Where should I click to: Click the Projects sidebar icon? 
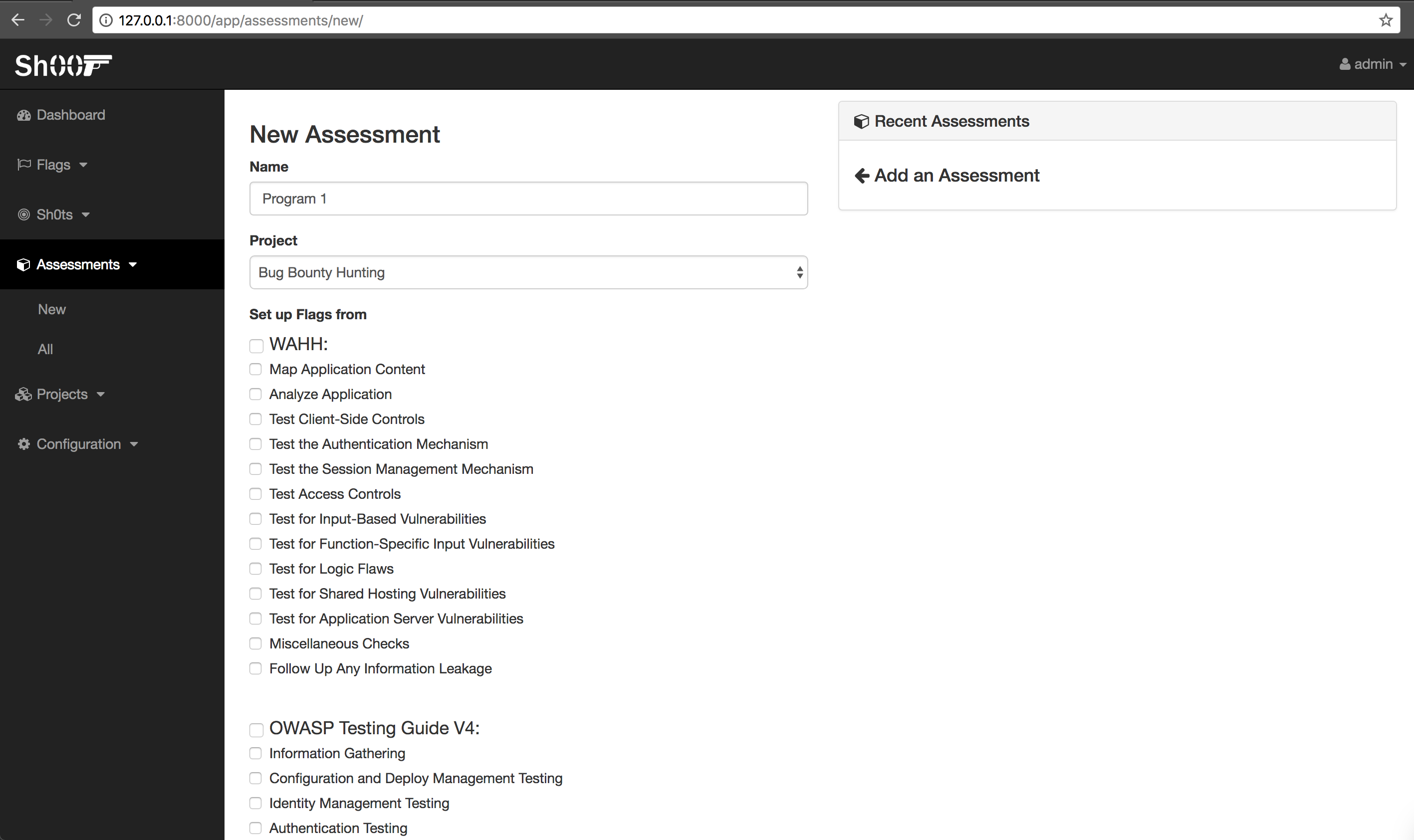point(22,394)
